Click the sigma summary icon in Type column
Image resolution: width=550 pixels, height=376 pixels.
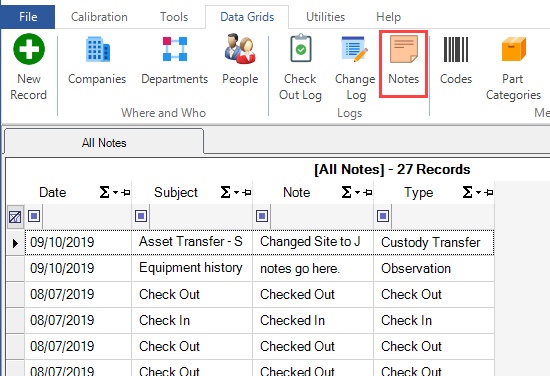point(467,192)
